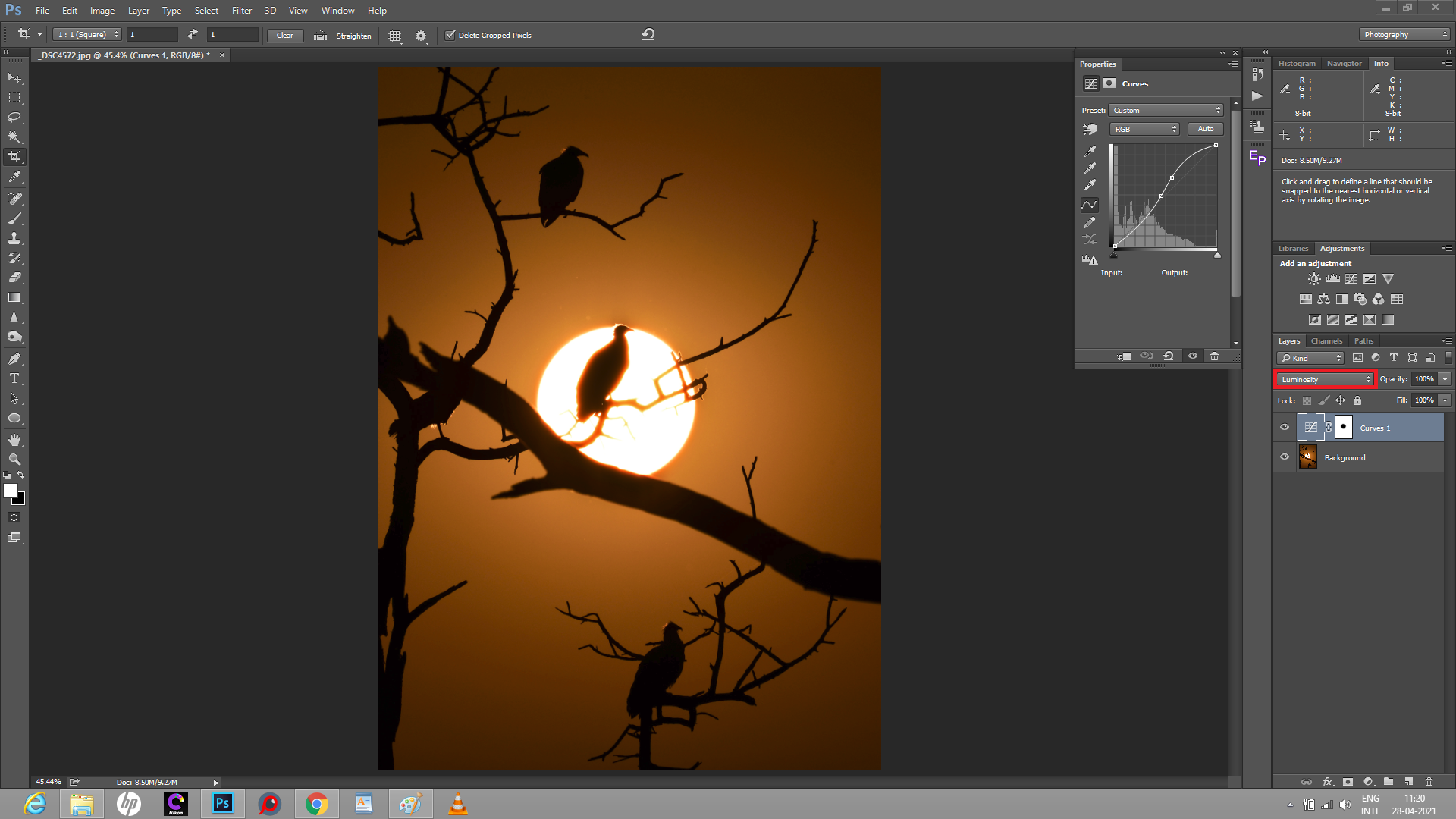This screenshot has width=1456, height=819.
Task: Open the Curves Preset dropdown
Action: point(1166,111)
